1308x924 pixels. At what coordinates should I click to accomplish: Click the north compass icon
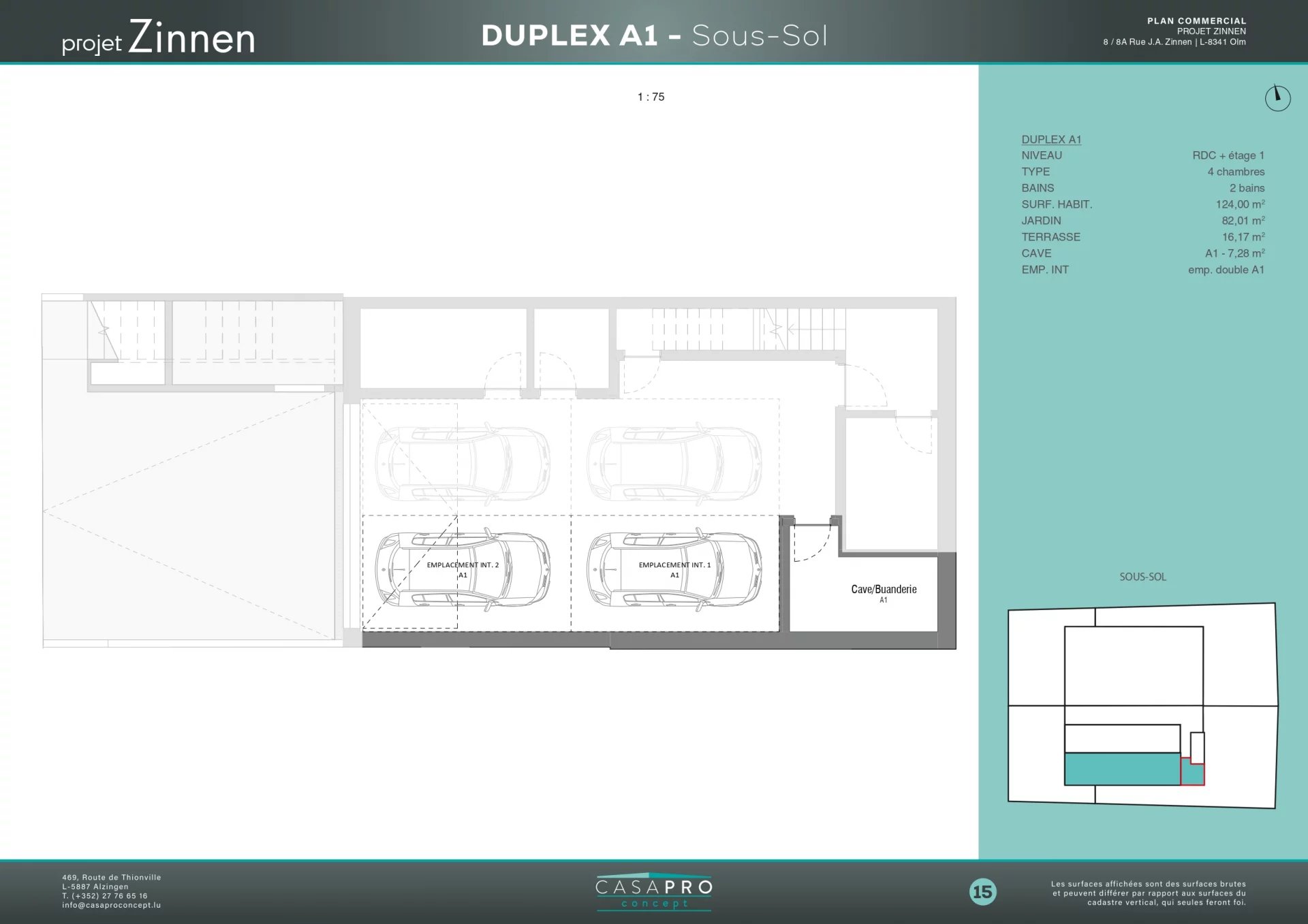[1277, 98]
